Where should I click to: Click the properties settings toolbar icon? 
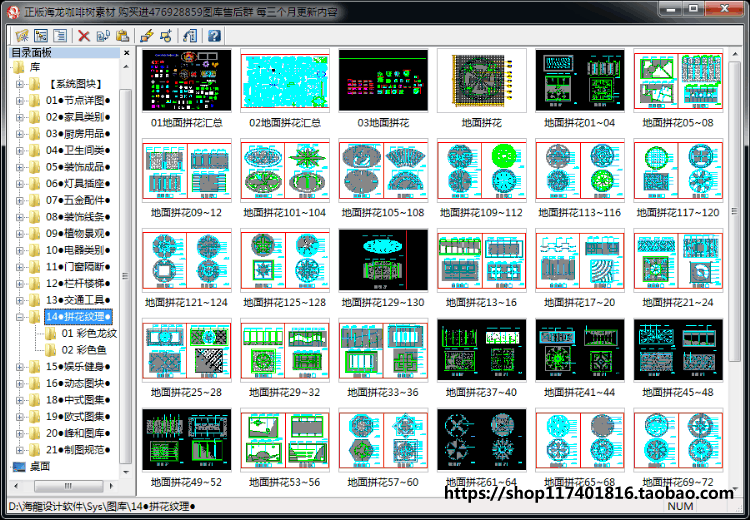coord(190,35)
